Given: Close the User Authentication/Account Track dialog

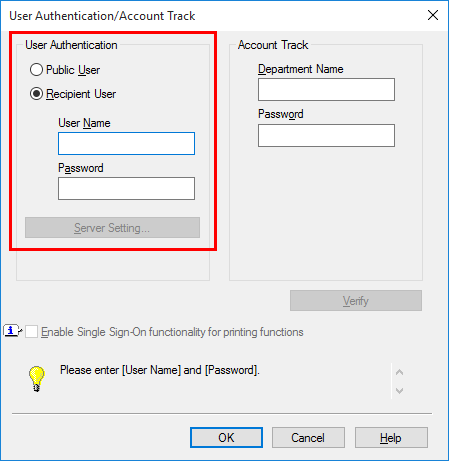Looking at the screenshot, I should 433,15.
